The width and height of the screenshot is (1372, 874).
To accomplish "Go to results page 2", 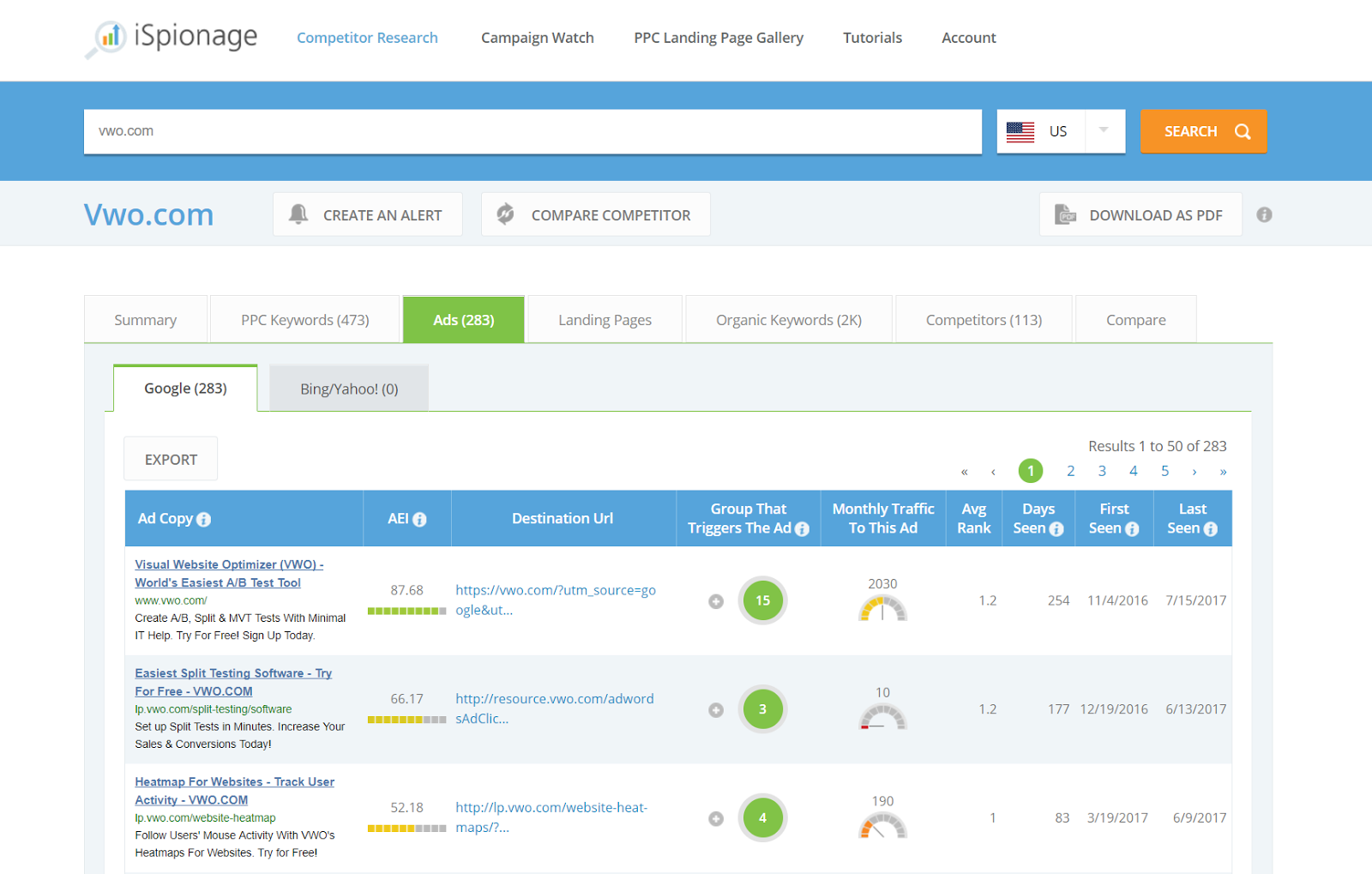I will tap(1070, 471).
